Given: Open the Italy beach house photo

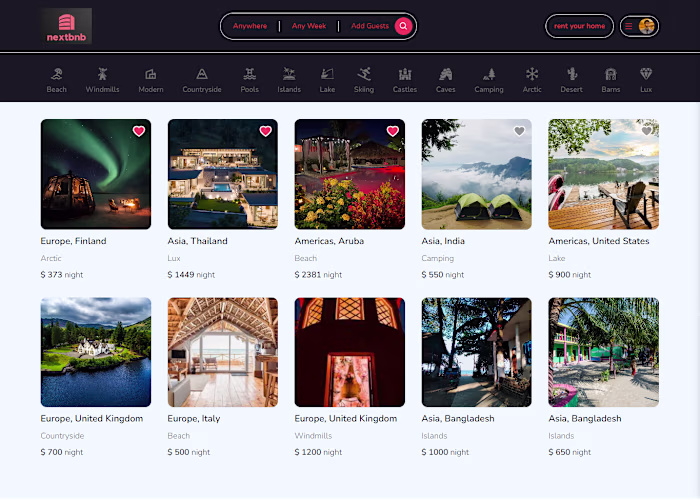Looking at the screenshot, I should pos(223,352).
